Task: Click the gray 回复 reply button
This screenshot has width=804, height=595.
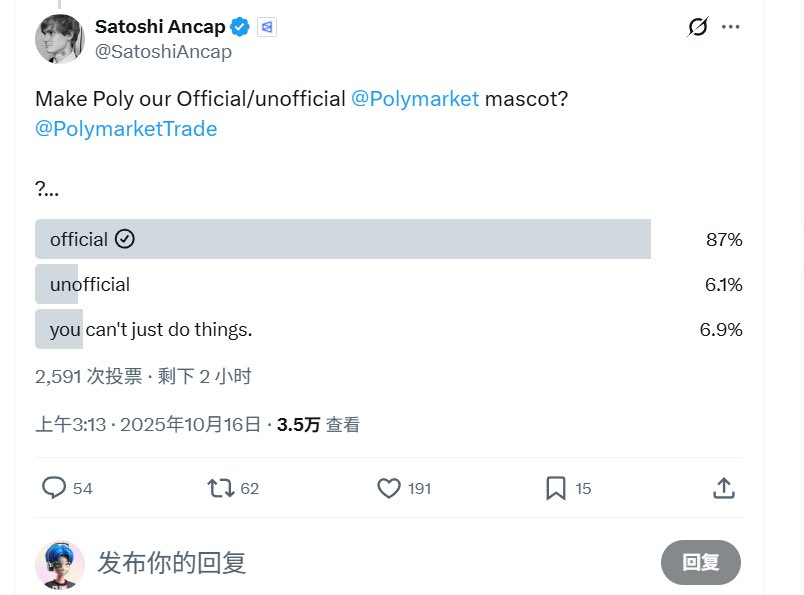Action: [x=700, y=562]
